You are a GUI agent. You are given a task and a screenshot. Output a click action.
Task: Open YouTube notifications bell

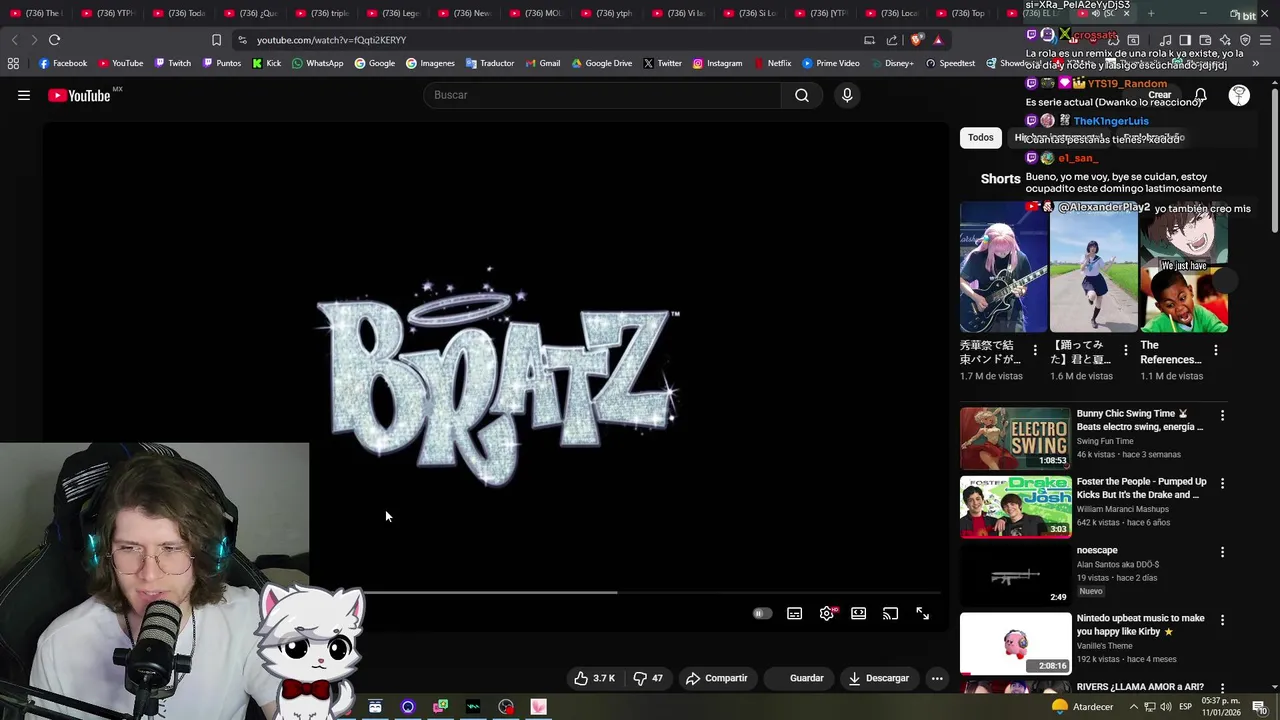click(x=1200, y=95)
